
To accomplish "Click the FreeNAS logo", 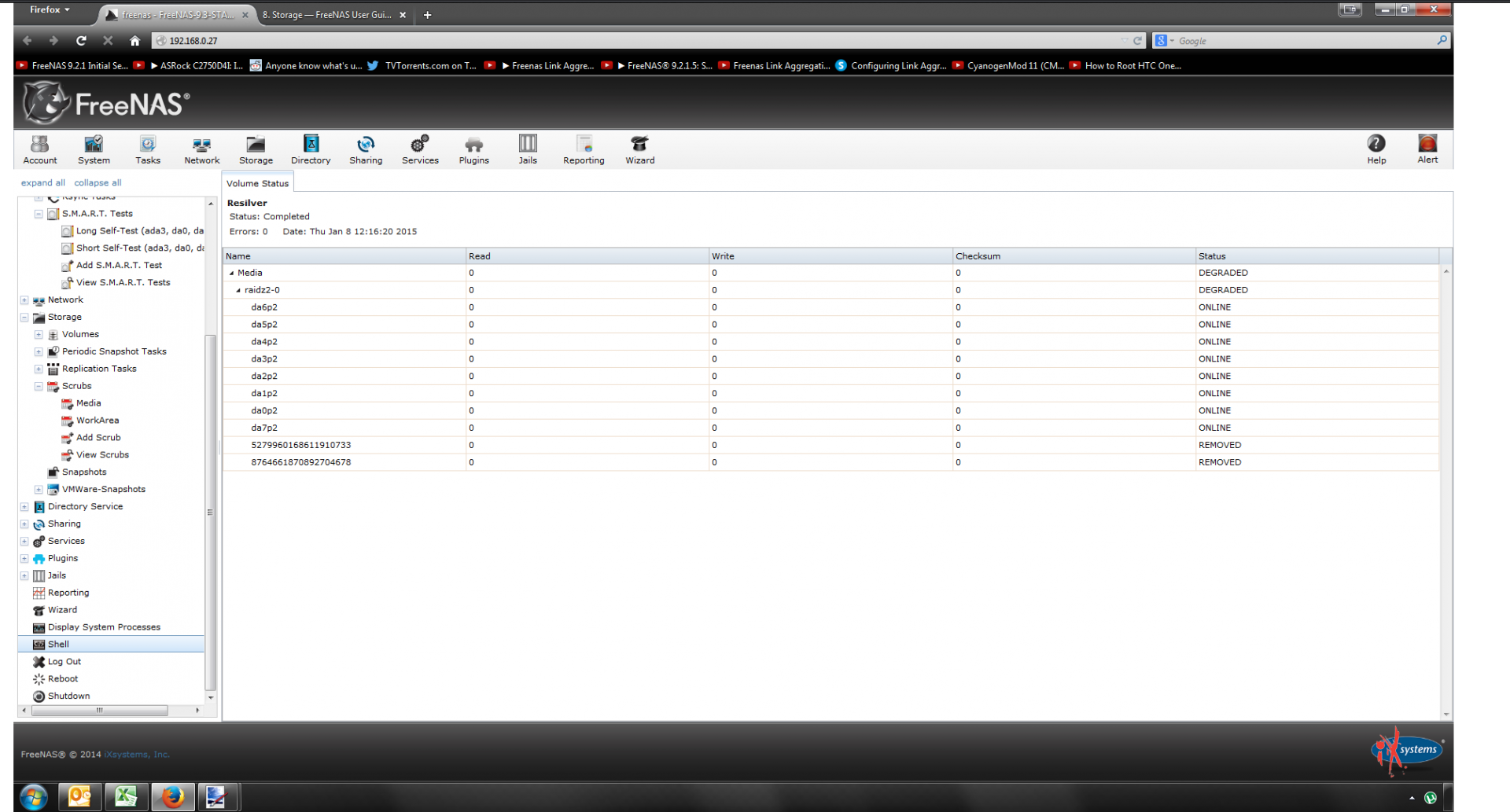I will coord(106,103).
